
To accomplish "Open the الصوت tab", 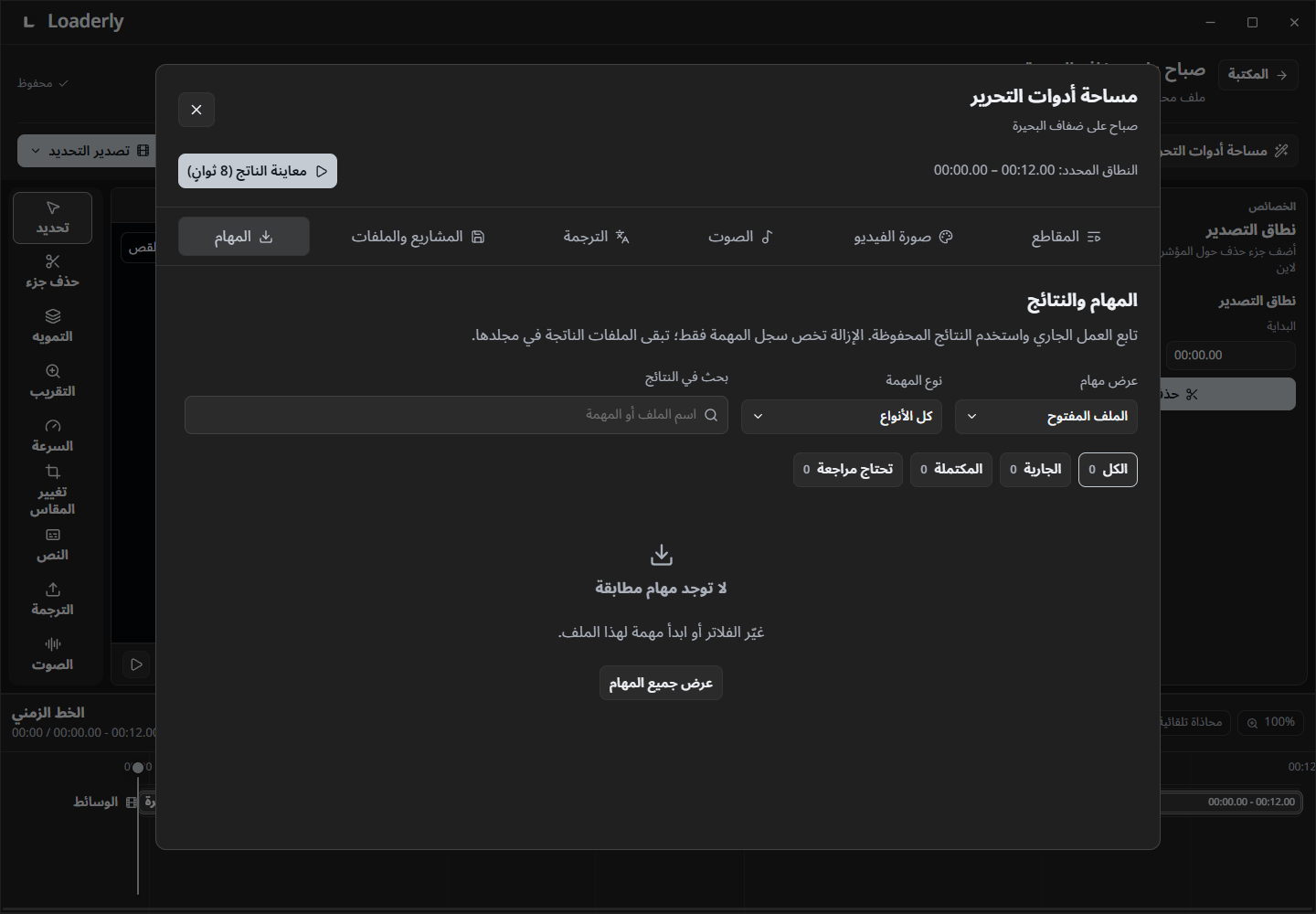I will click(740, 237).
